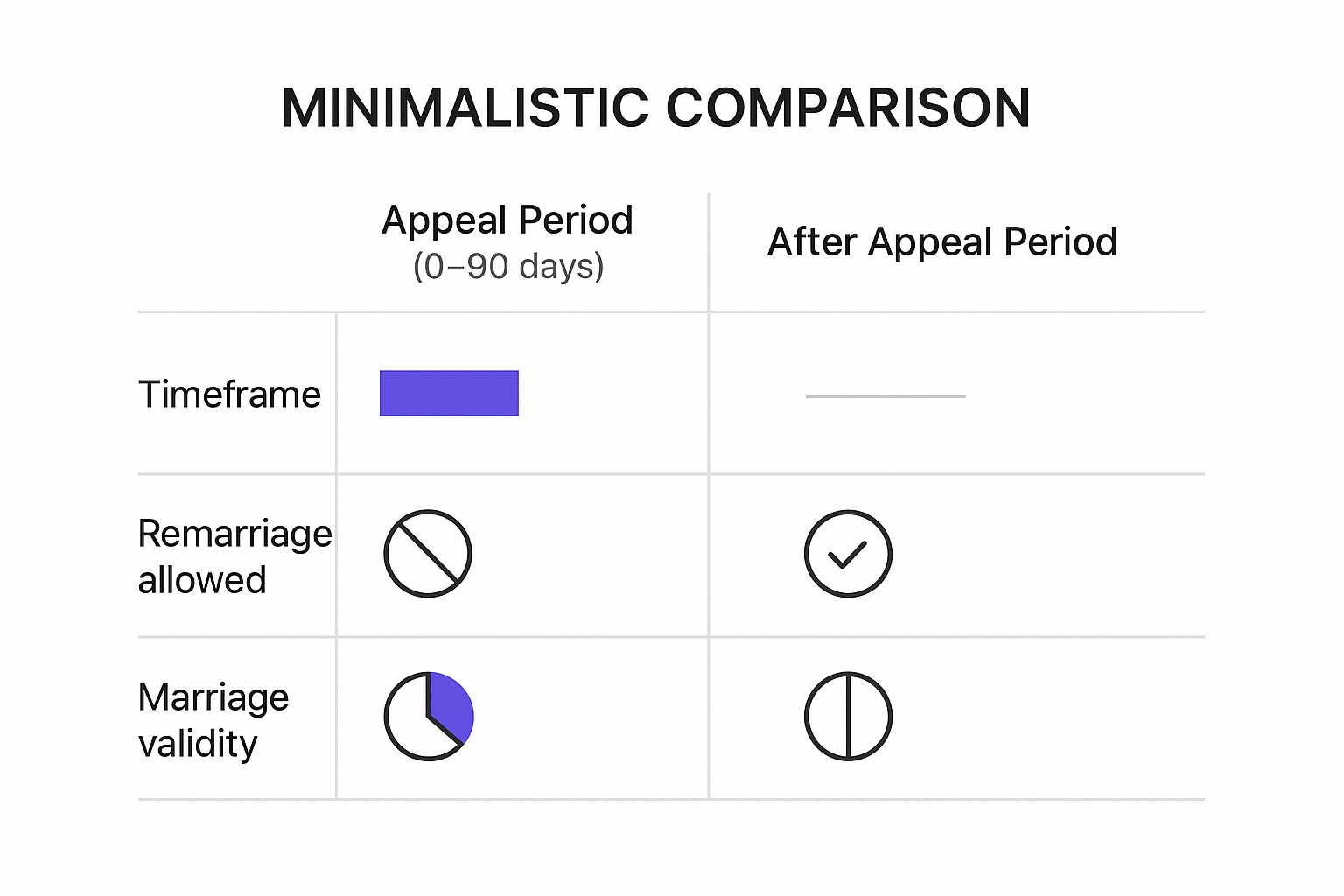The height and width of the screenshot is (896, 1344).
Task: Select the pie chart icon for Marriage validity
Action: pos(428,717)
